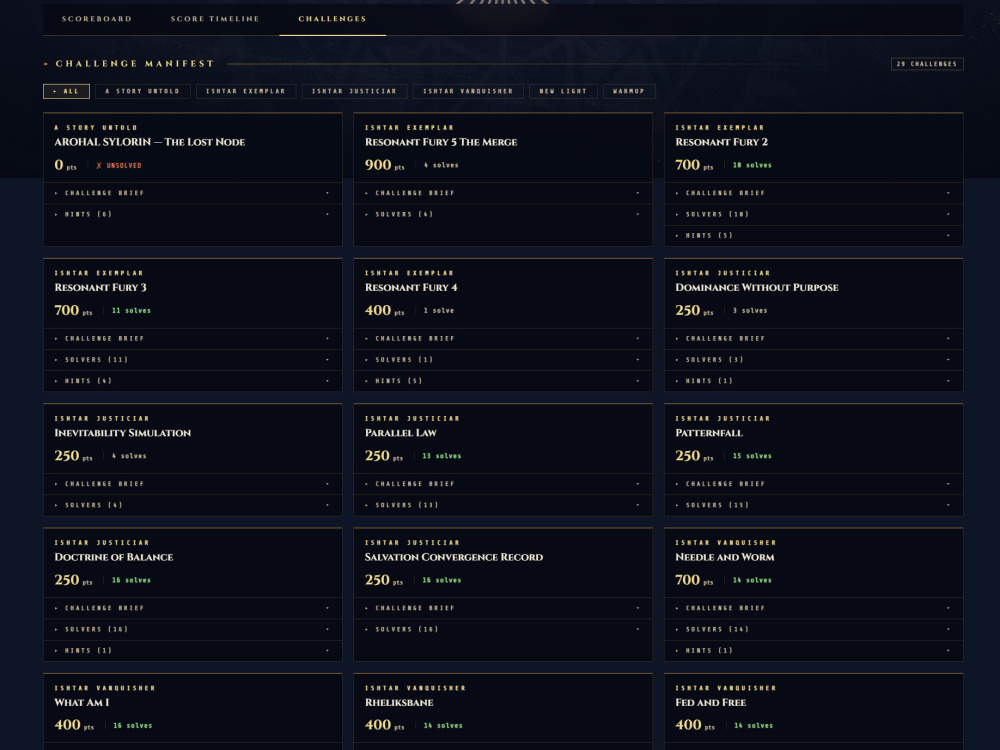Click the Needle and Worm title
The image size is (1000, 750).
point(724,557)
